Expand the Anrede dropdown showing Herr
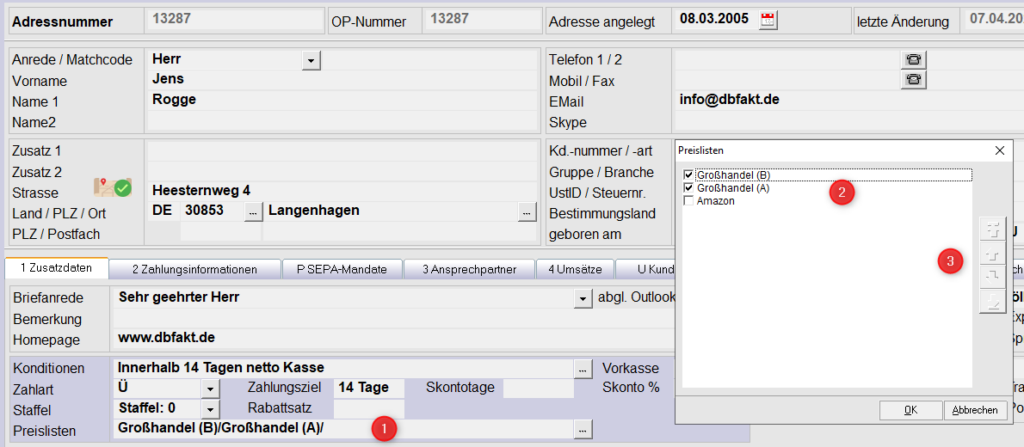This screenshot has height=447, width=1024. pyautogui.click(x=310, y=61)
